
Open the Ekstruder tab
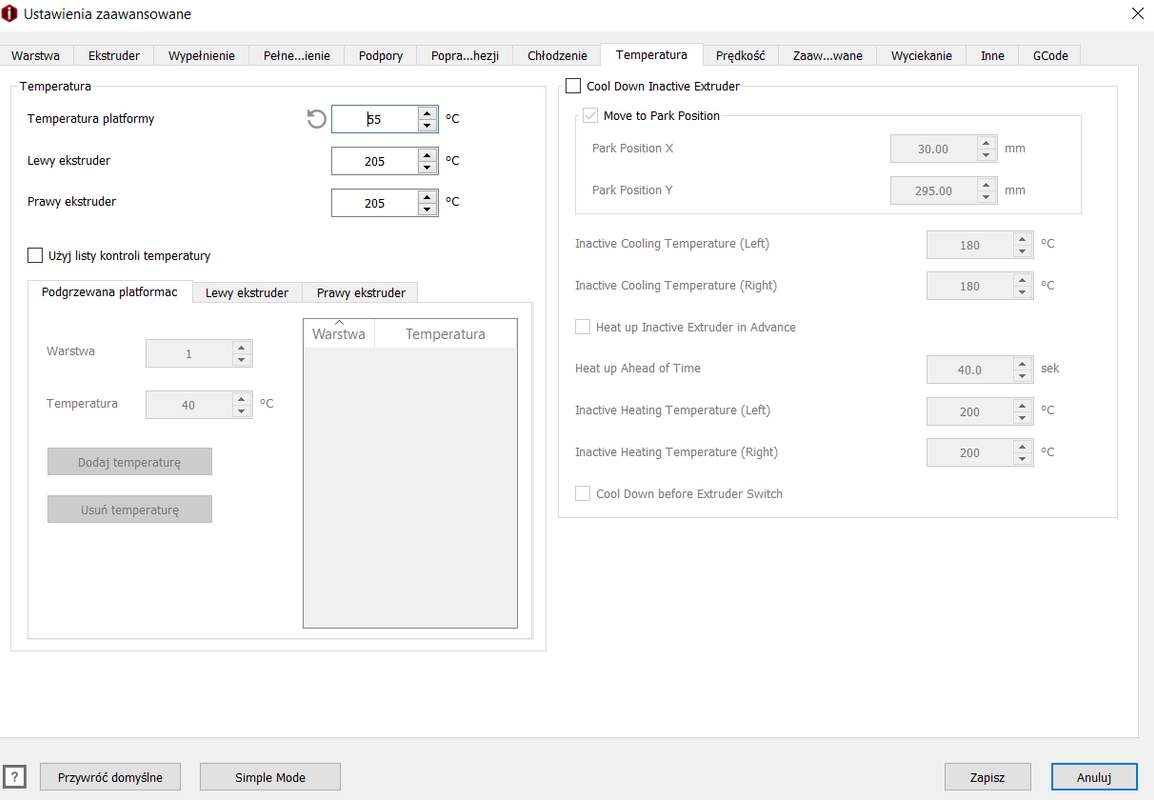[114, 55]
